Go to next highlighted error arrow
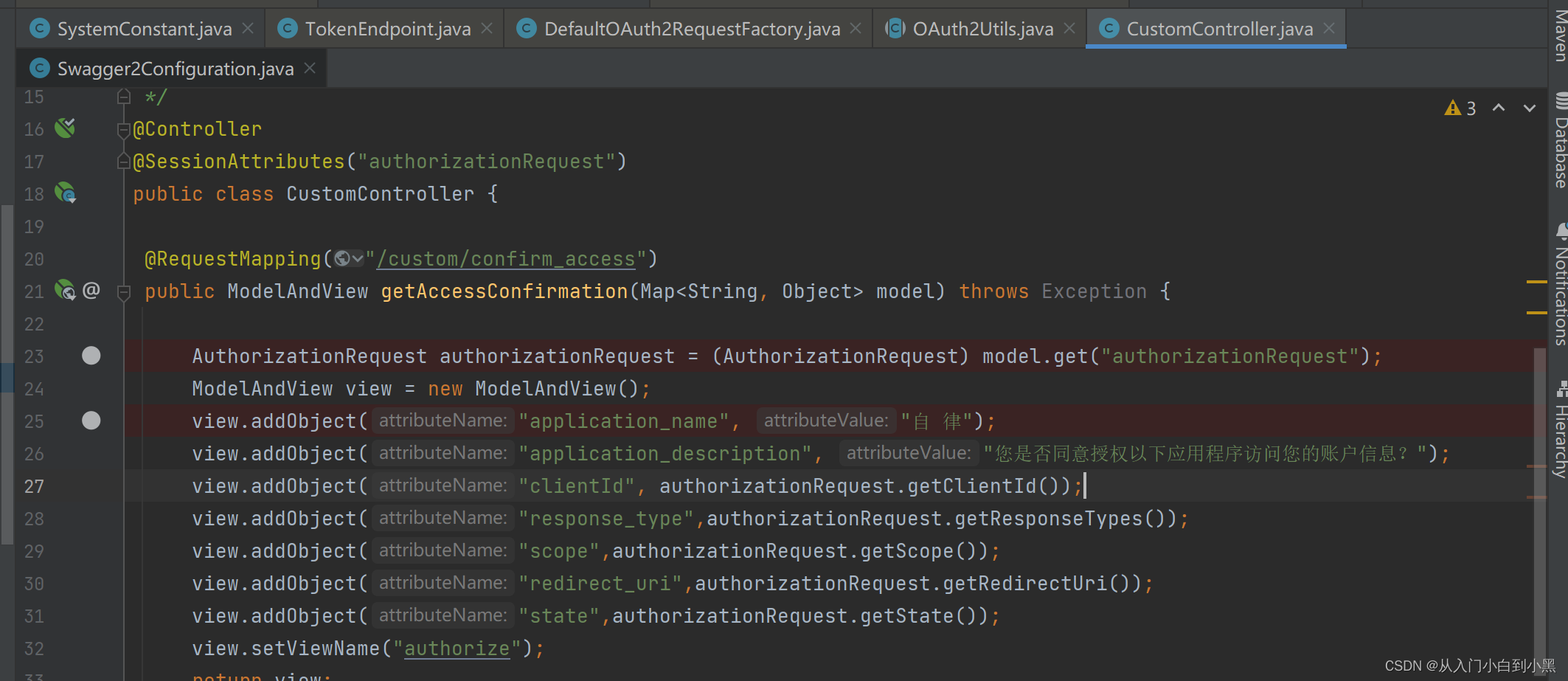 click(1530, 108)
